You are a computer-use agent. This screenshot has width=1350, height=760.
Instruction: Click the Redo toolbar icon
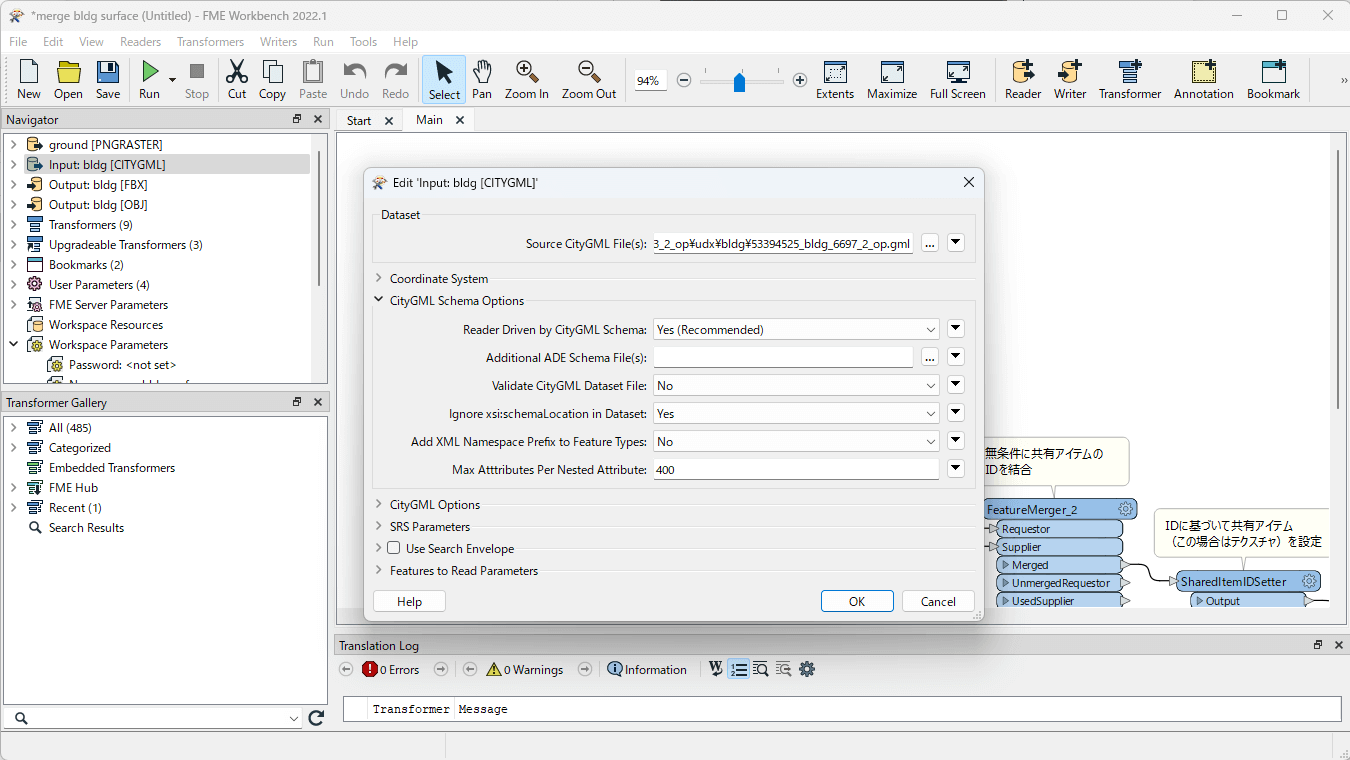pyautogui.click(x=396, y=72)
